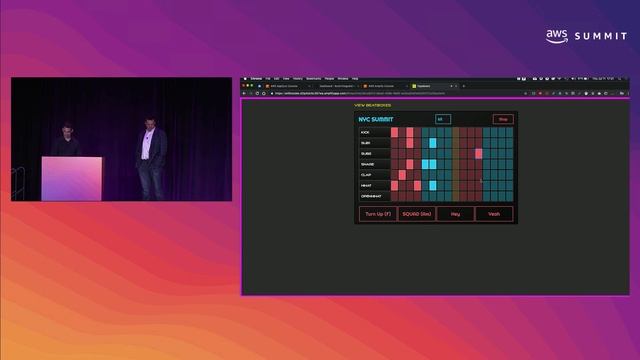
Task: Open the Chrome application menu
Action: [256, 79]
